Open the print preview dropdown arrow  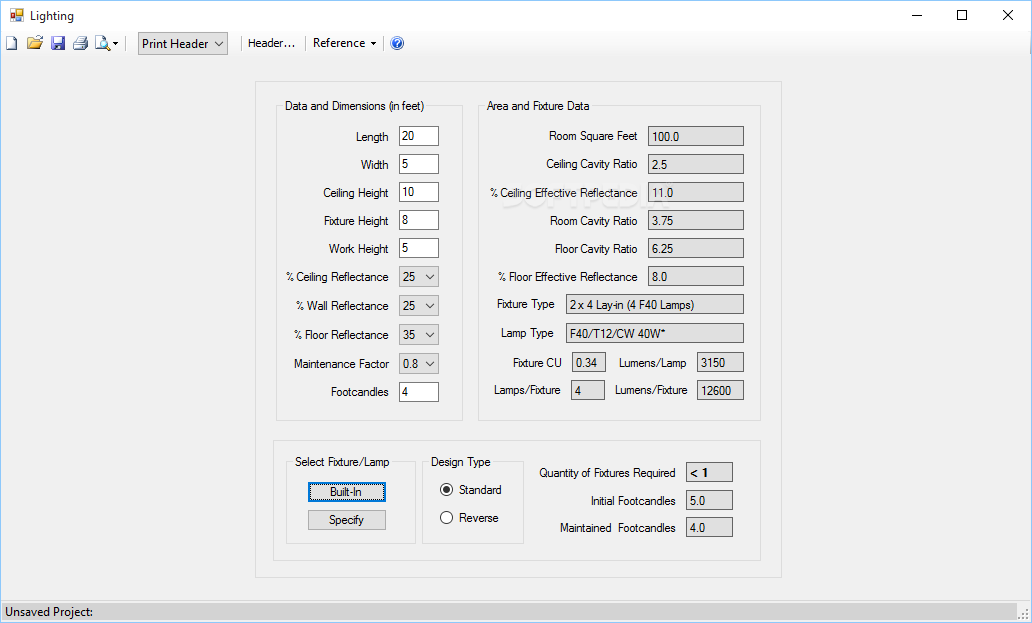pyautogui.click(x=116, y=44)
